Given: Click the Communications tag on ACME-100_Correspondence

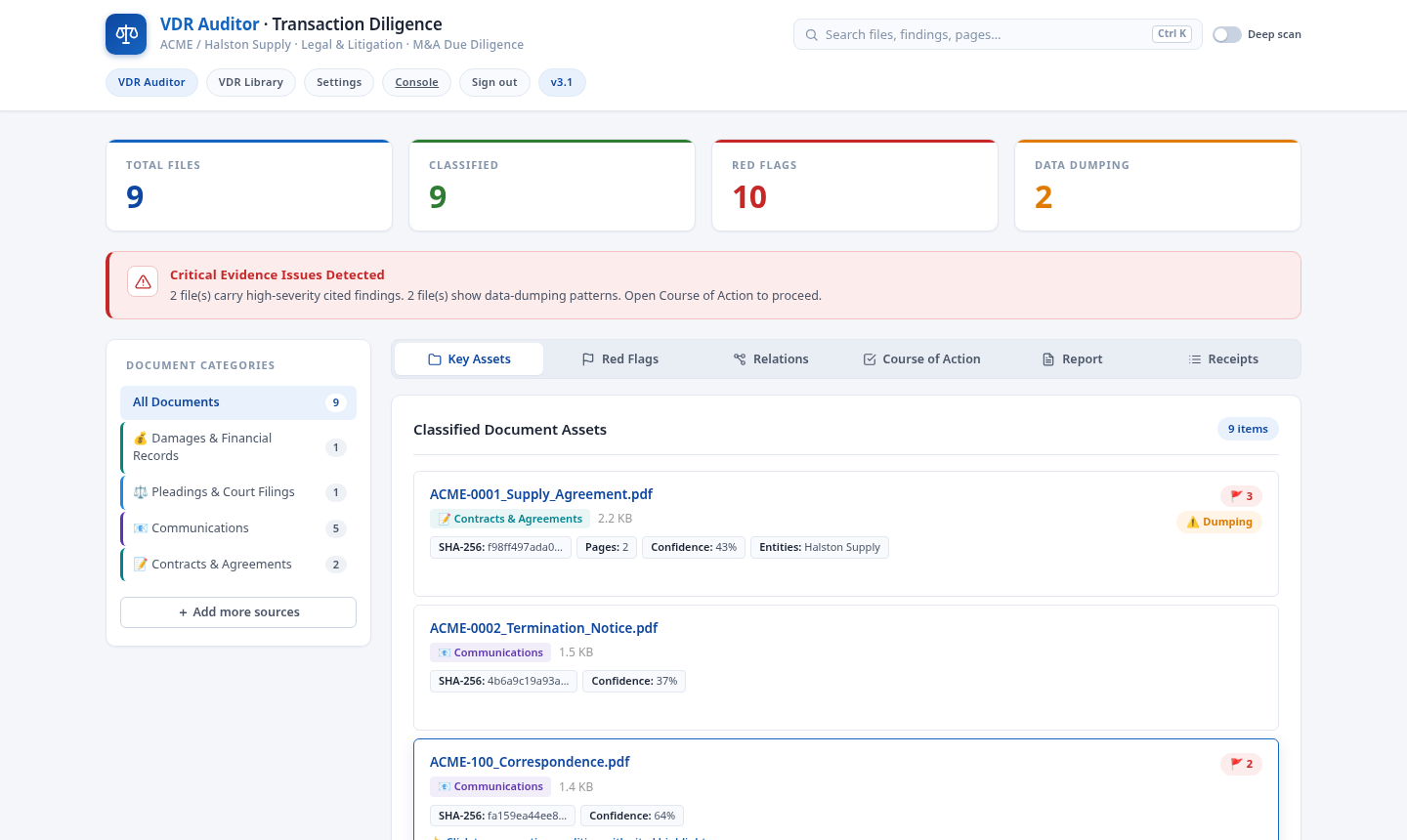Looking at the screenshot, I should point(490,786).
